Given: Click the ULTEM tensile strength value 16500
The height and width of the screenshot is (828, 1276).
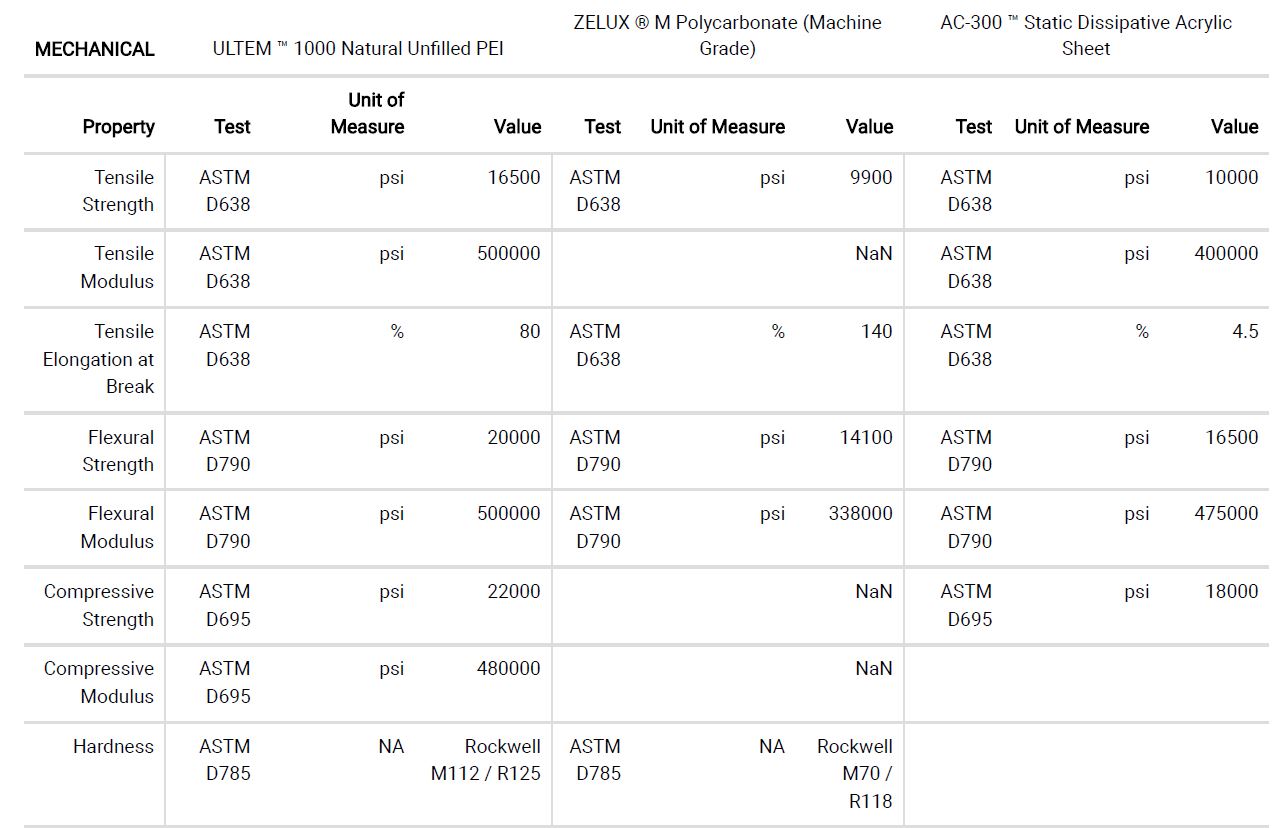Looking at the screenshot, I should point(514,178).
